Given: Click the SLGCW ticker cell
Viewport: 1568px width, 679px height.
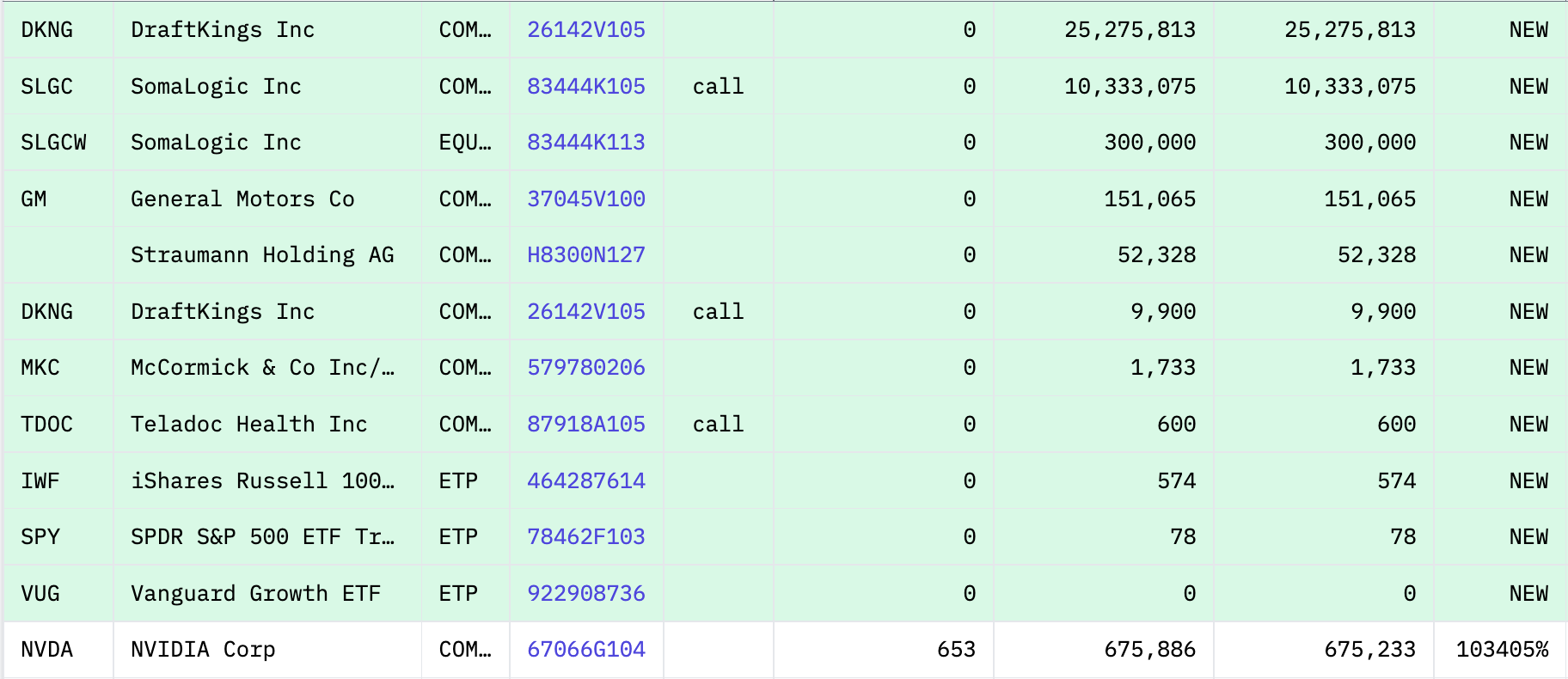Looking at the screenshot, I should tap(53, 143).
